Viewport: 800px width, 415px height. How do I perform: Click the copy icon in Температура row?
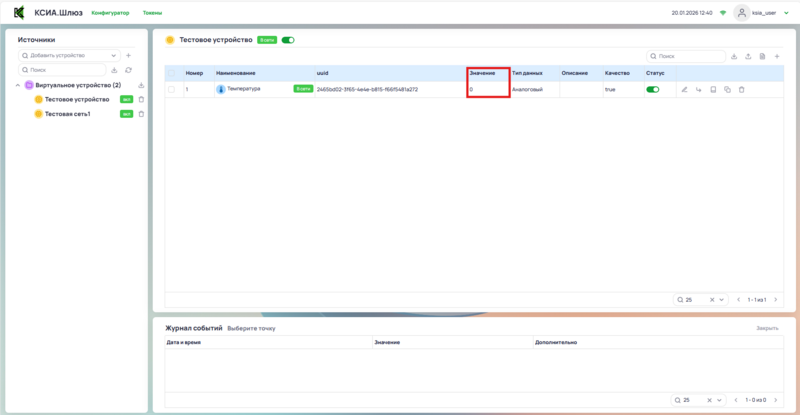click(727, 89)
